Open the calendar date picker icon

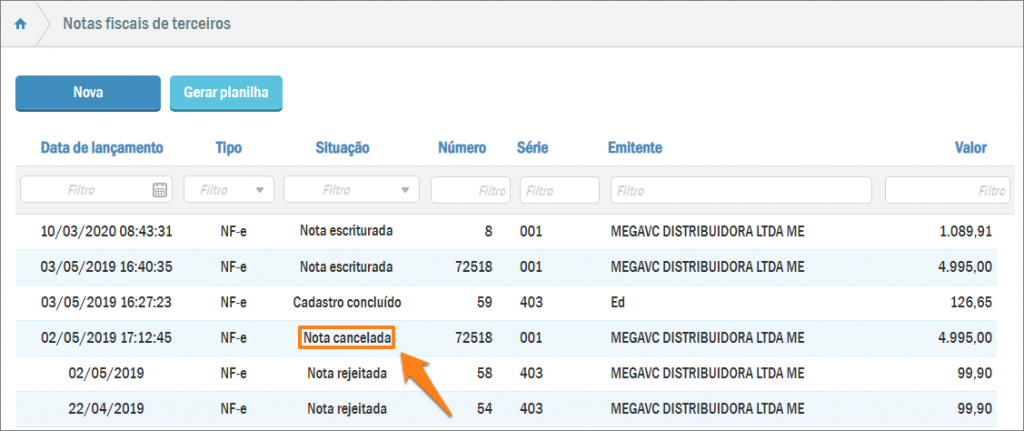click(159, 189)
